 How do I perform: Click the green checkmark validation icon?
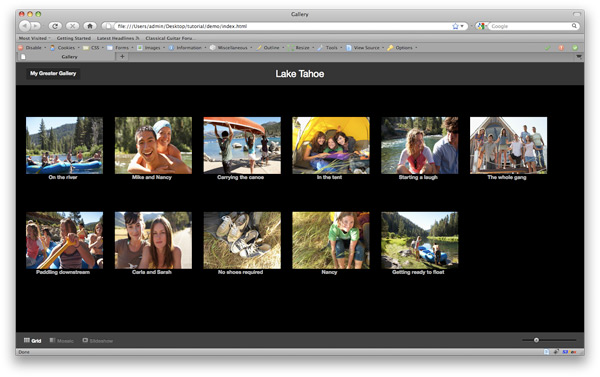tap(548, 48)
